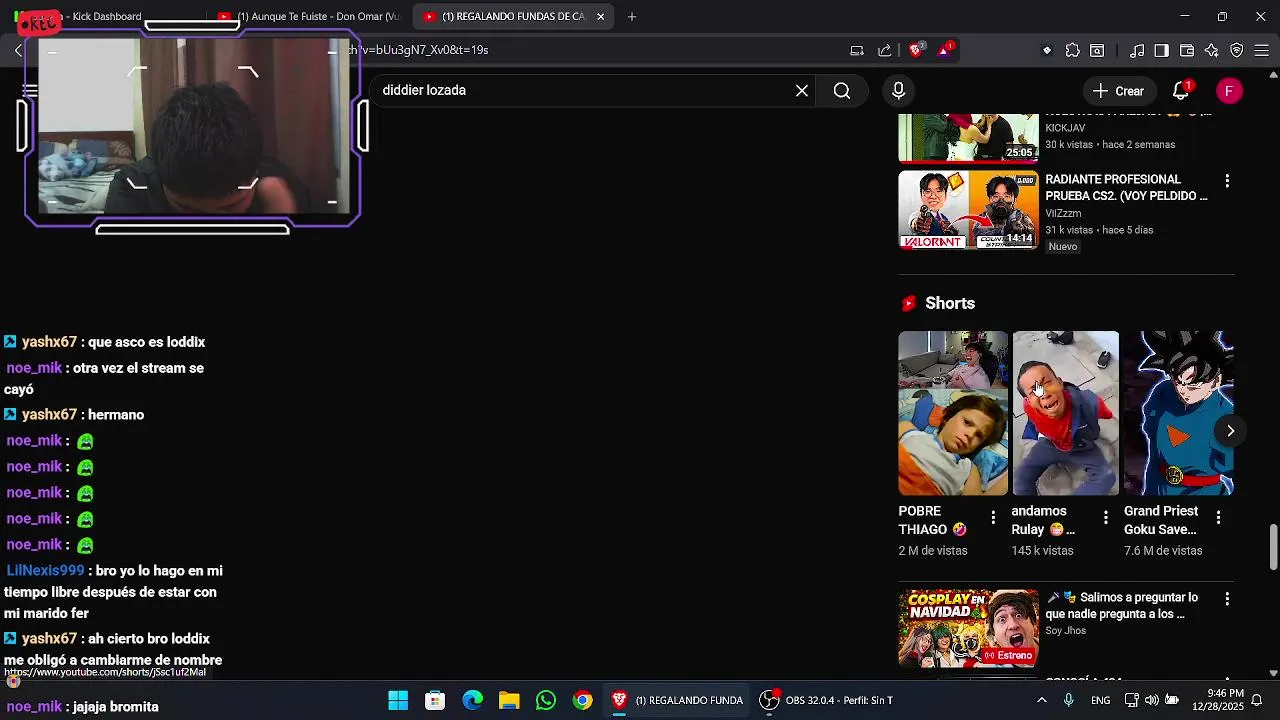Open the COSPLAY EN NAVIDAD video thumbnail
This screenshot has width=1280, height=720.
968,628
